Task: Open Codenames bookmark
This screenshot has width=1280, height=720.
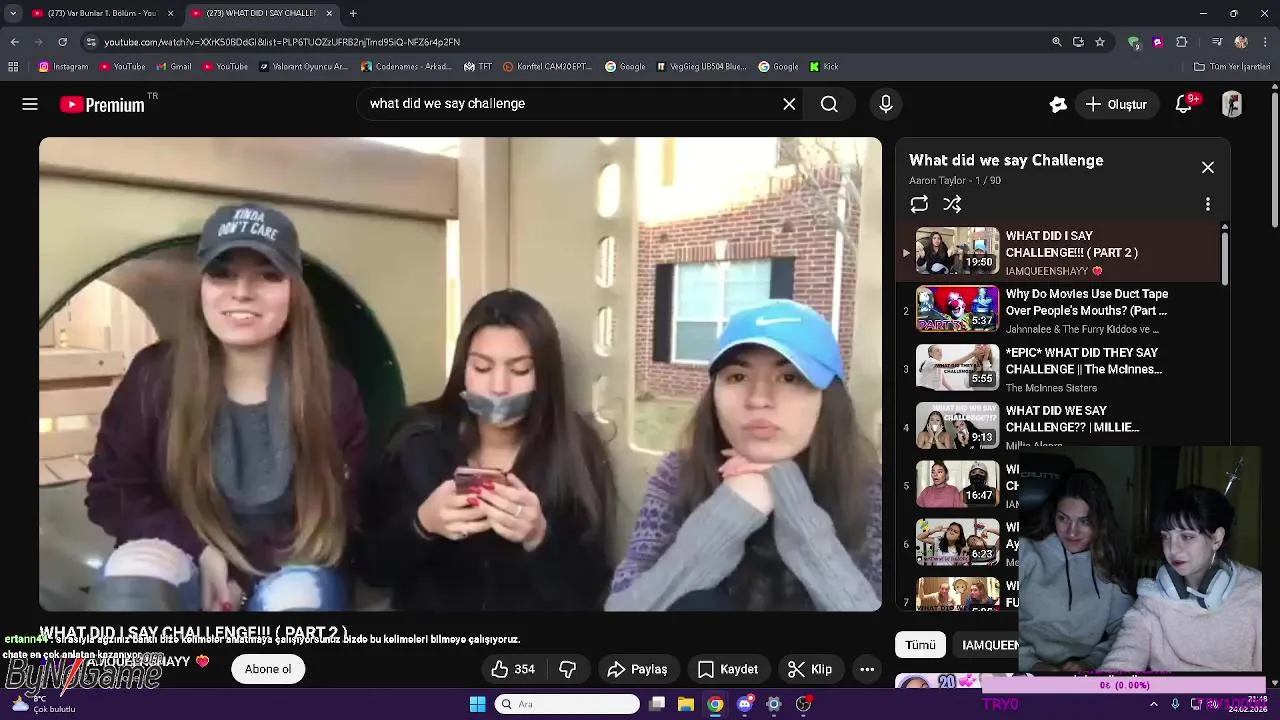Action: [x=407, y=67]
